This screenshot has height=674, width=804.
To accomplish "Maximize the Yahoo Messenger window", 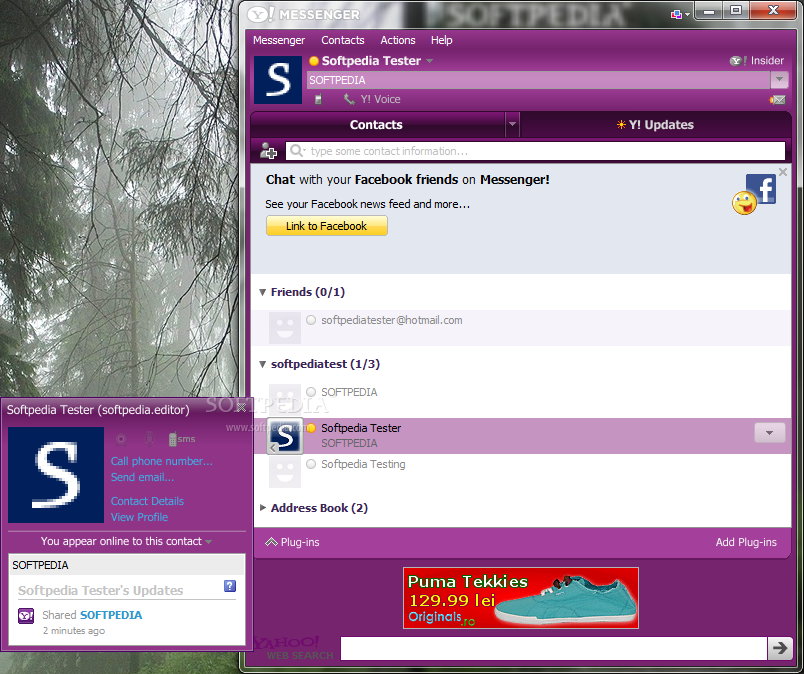I will point(736,11).
